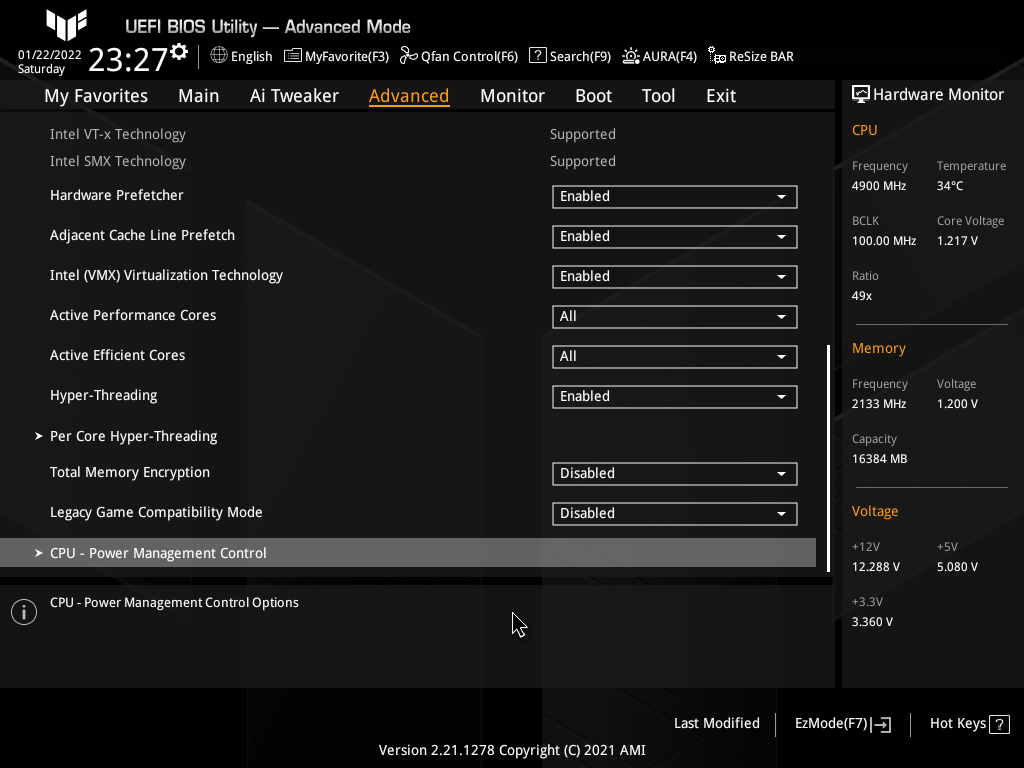The width and height of the screenshot is (1024, 768).
Task: Switch to Monitor tab
Action: 512,96
